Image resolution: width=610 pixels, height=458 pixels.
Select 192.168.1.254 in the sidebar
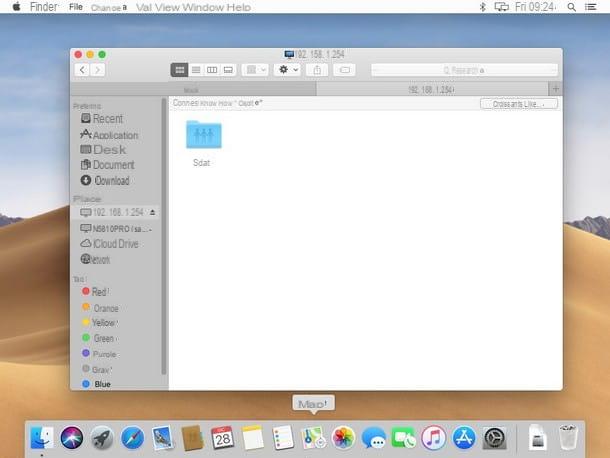point(115,212)
